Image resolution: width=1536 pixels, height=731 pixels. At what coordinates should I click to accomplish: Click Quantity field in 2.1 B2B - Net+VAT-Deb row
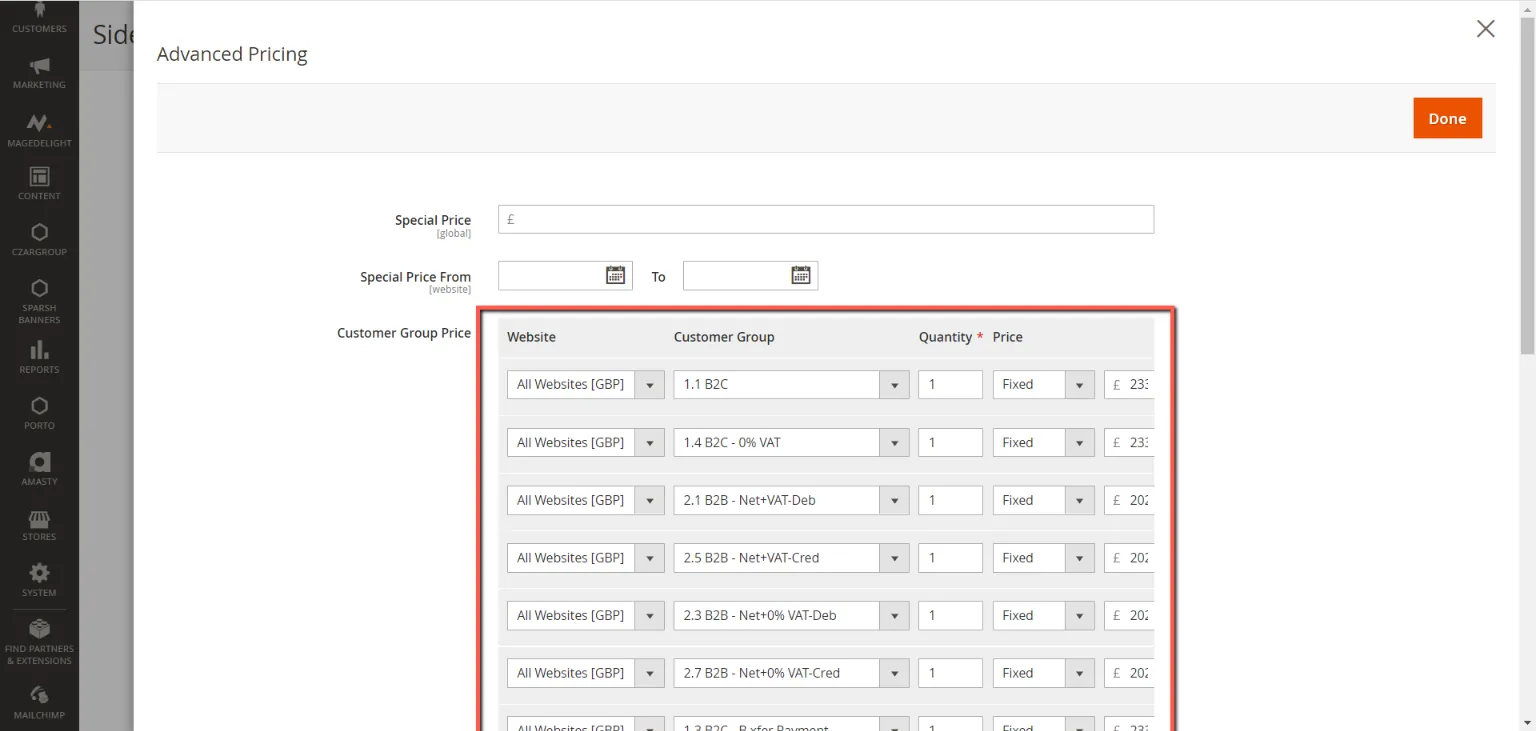coord(950,500)
